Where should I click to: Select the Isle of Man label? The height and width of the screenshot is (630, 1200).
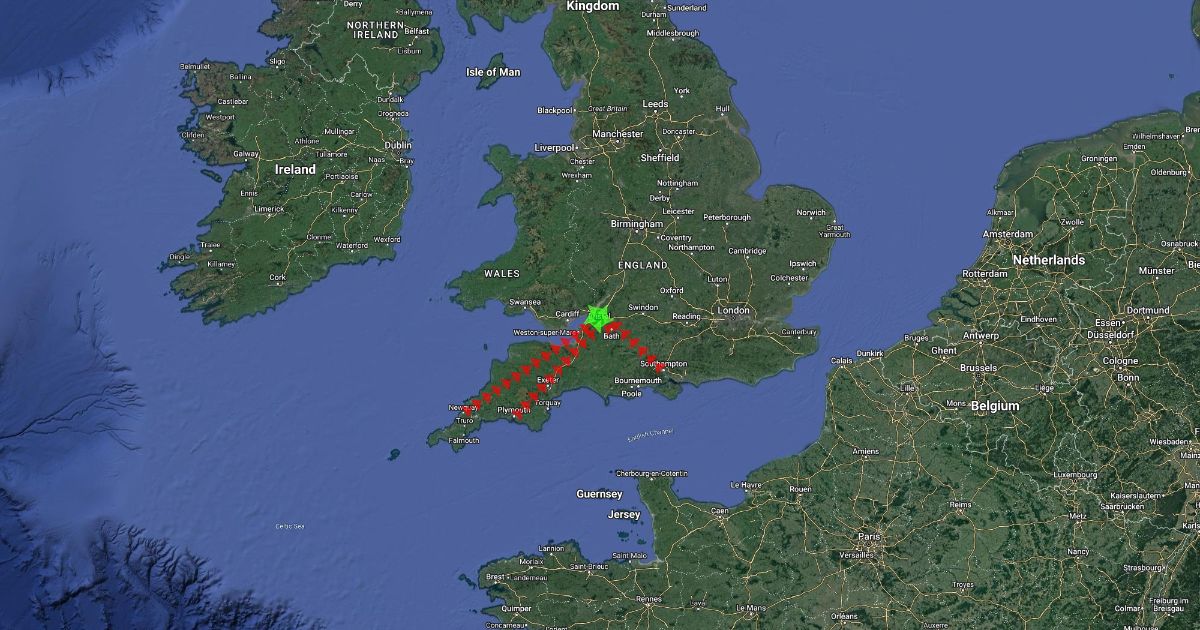[494, 72]
